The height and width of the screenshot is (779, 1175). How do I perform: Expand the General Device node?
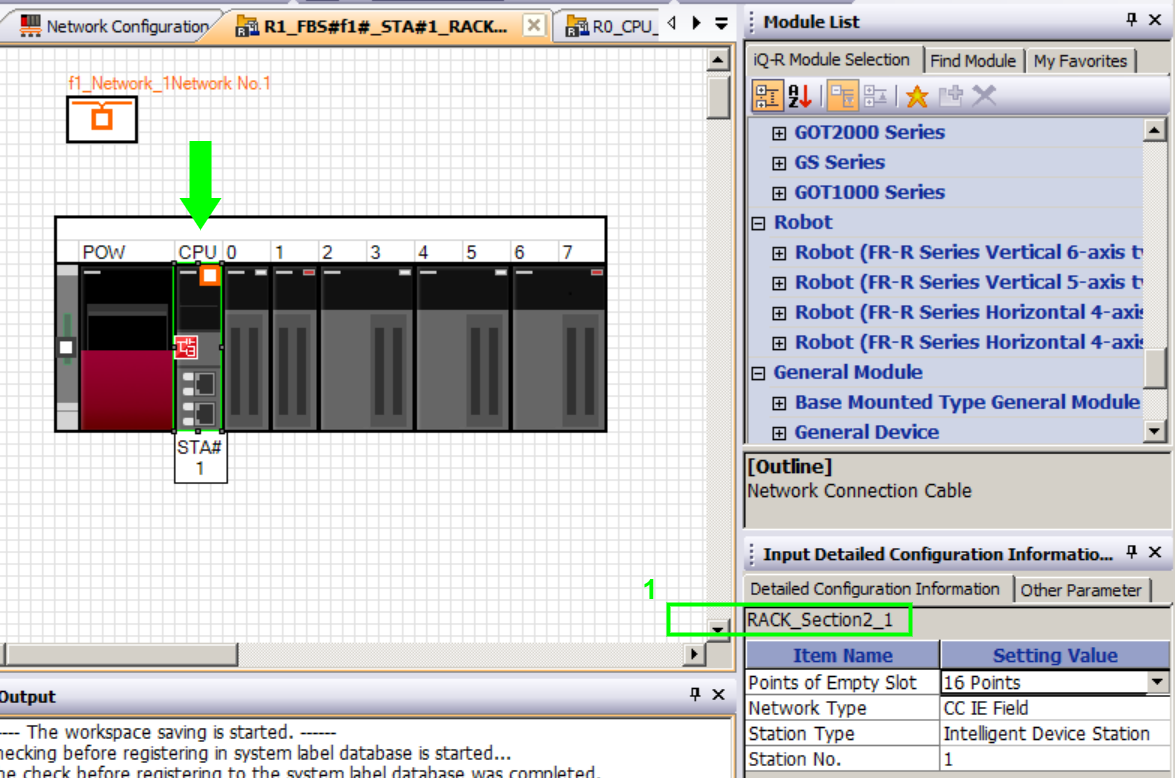pyautogui.click(x=779, y=433)
